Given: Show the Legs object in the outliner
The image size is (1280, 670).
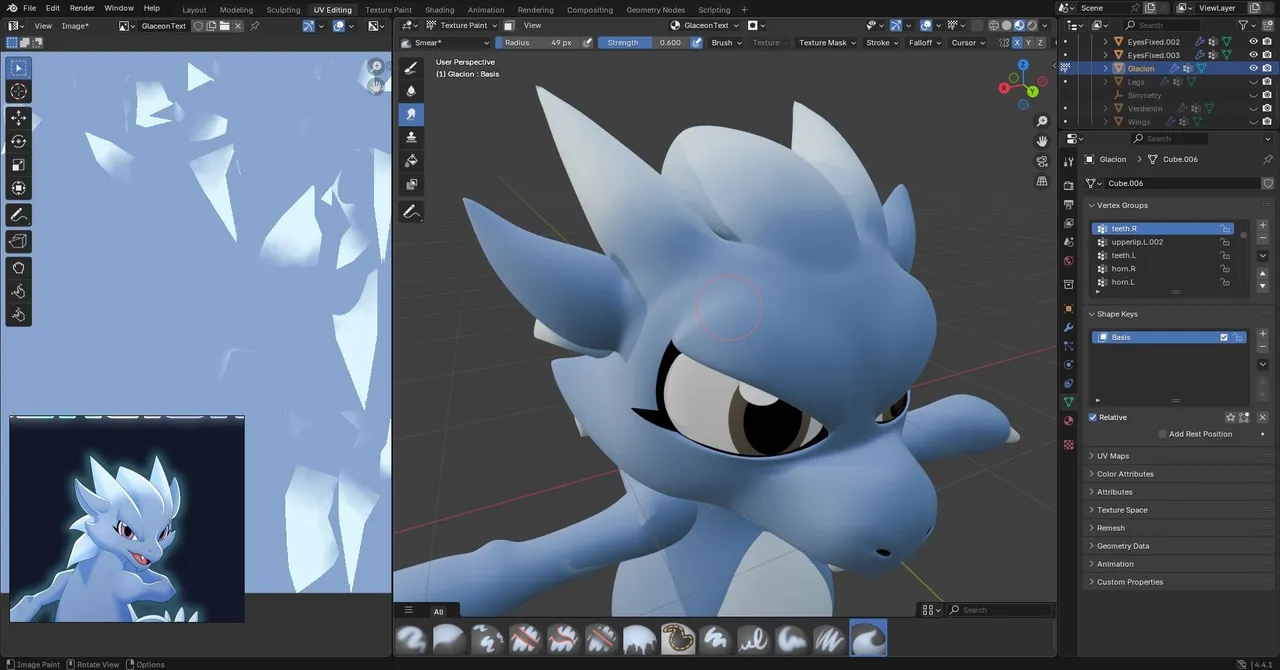Looking at the screenshot, I should [x=1254, y=82].
